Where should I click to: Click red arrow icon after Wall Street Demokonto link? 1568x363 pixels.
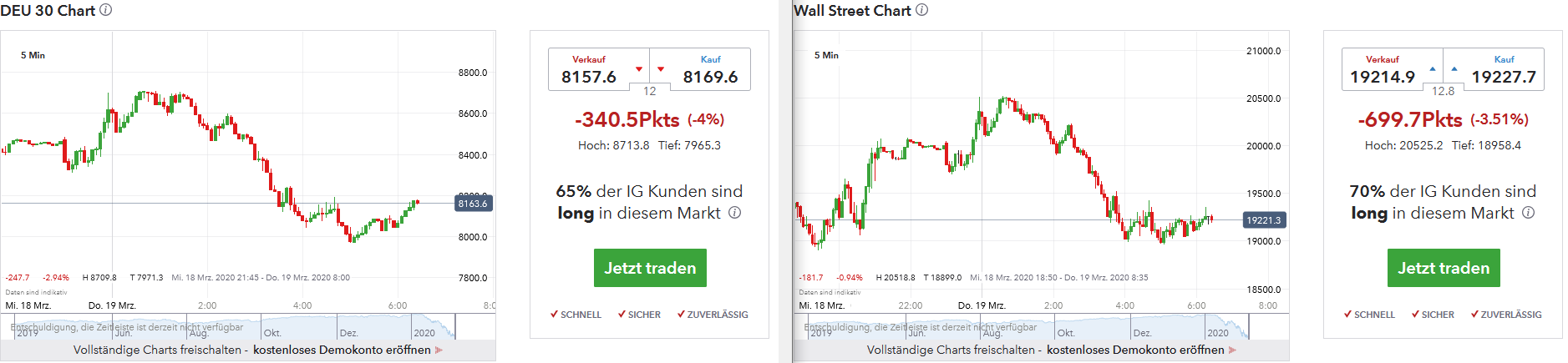(x=1233, y=350)
